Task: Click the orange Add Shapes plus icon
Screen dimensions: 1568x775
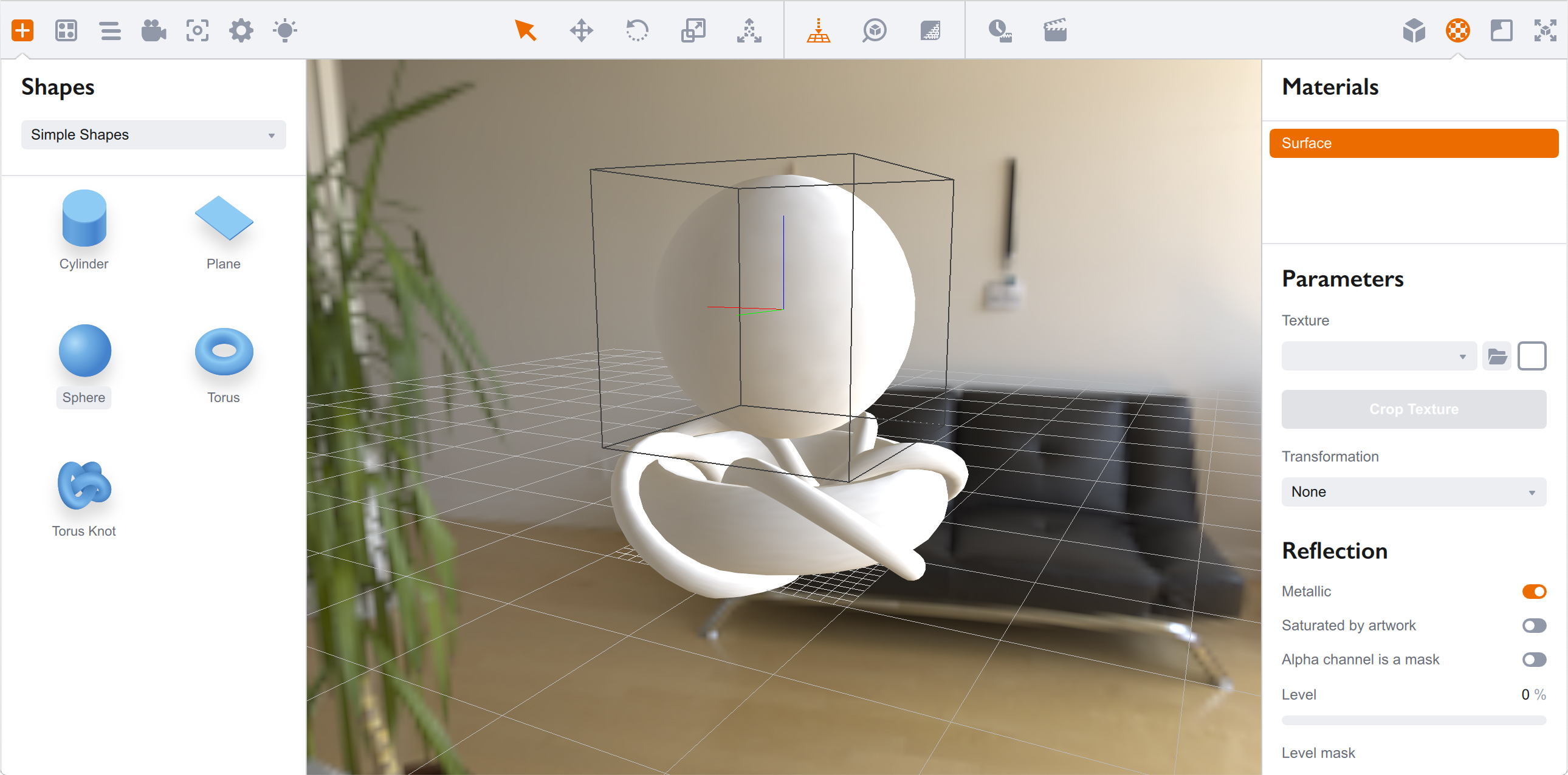Action: (22, 30)
